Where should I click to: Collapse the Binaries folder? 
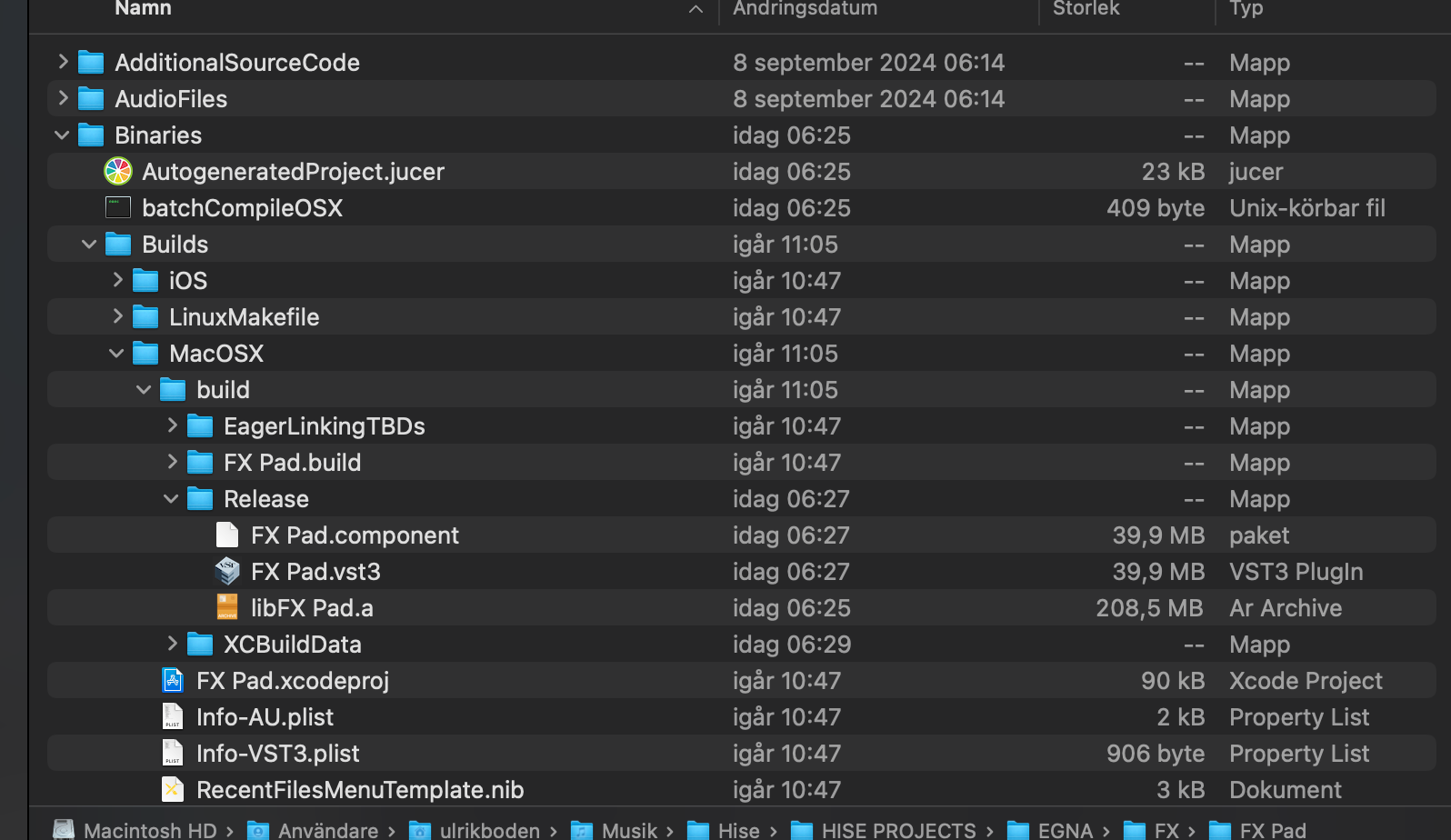click(63, 135)
